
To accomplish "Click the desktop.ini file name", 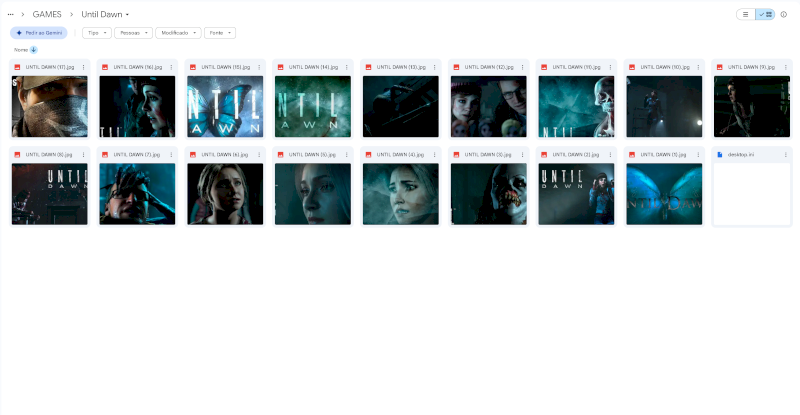I will point(741,155).
